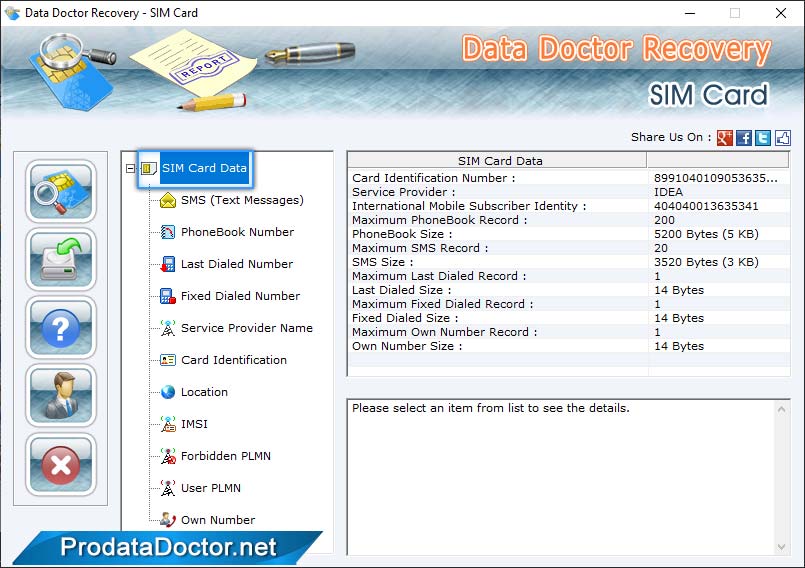Click the Own Number person icon
805x568 pixels.
click(x=168, y=520)
